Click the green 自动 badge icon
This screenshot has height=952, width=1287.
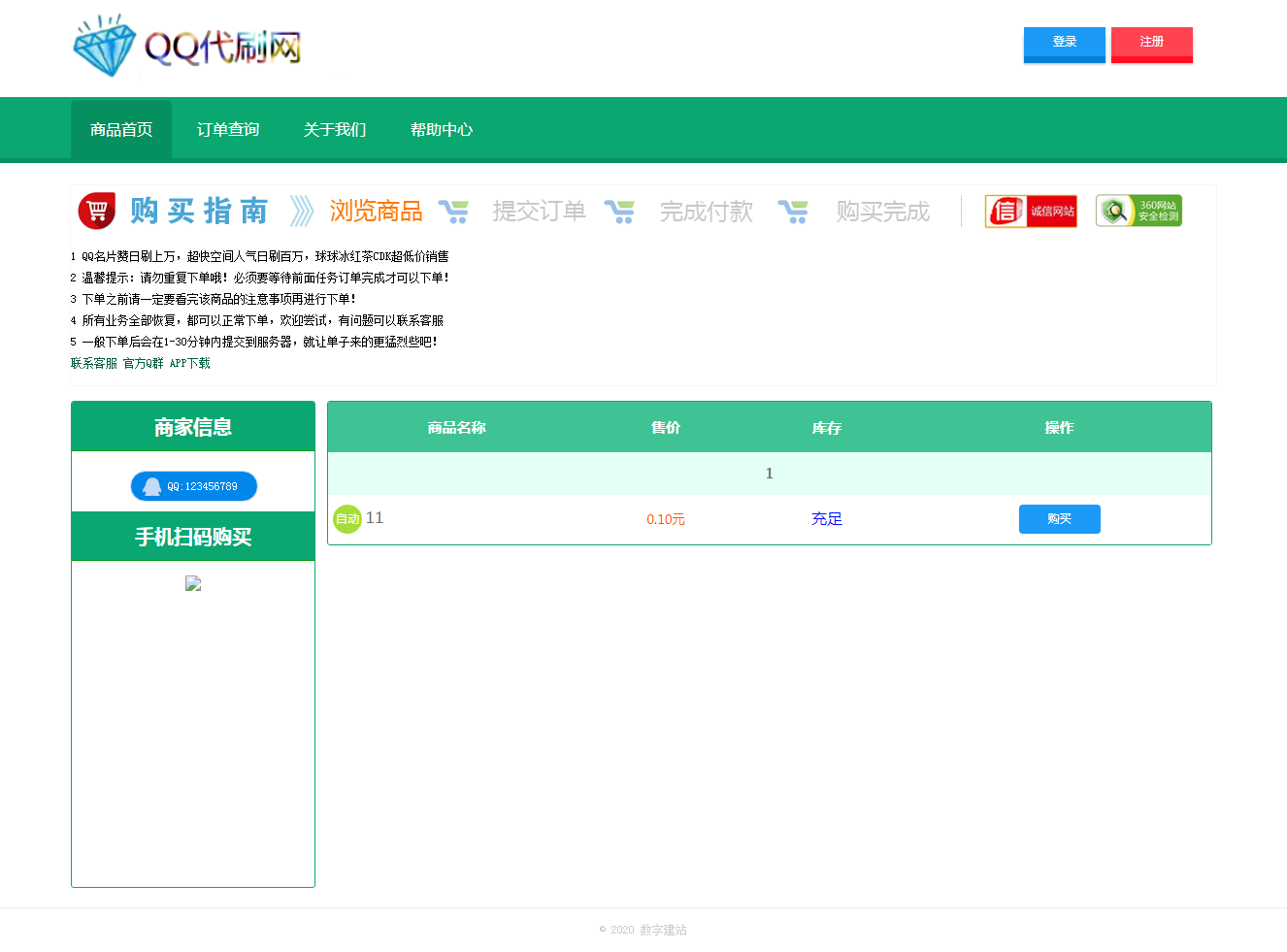[x=347, y=519]
